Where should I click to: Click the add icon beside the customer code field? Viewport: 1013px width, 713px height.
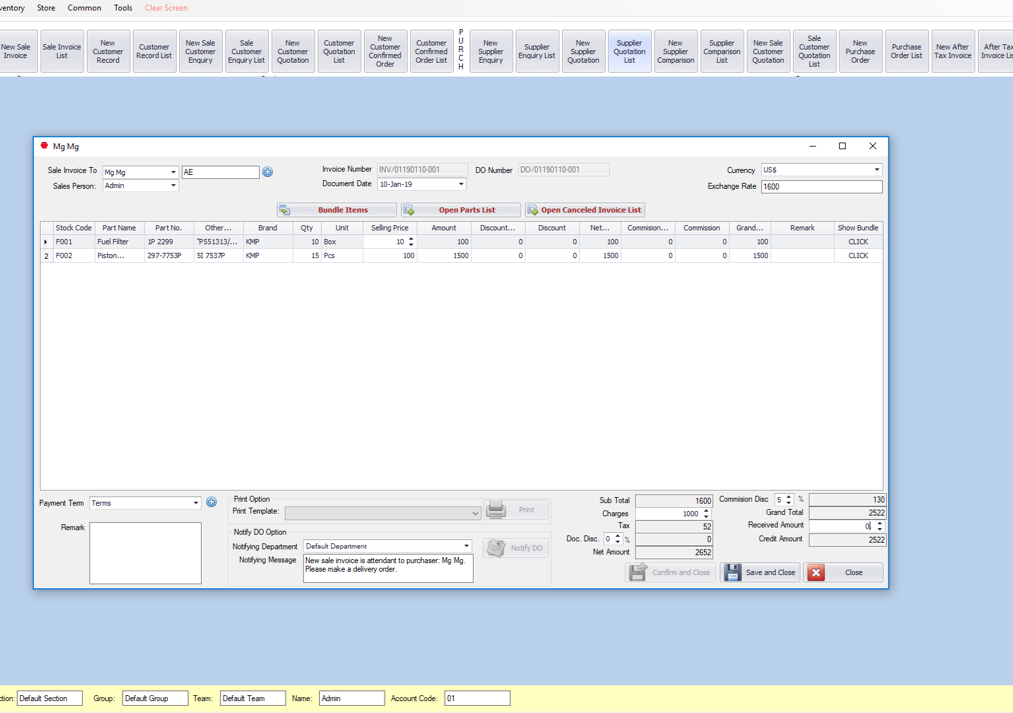(x=268, y=172)
